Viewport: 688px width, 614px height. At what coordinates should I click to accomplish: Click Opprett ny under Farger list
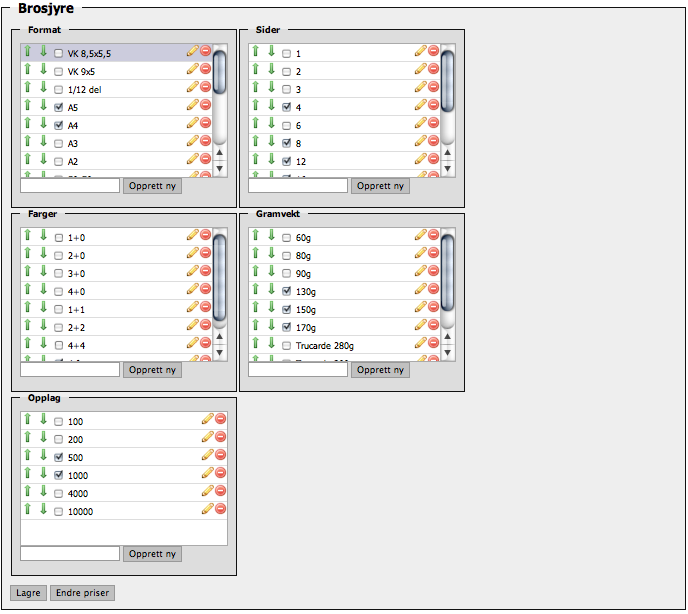(x=152, y=370)
